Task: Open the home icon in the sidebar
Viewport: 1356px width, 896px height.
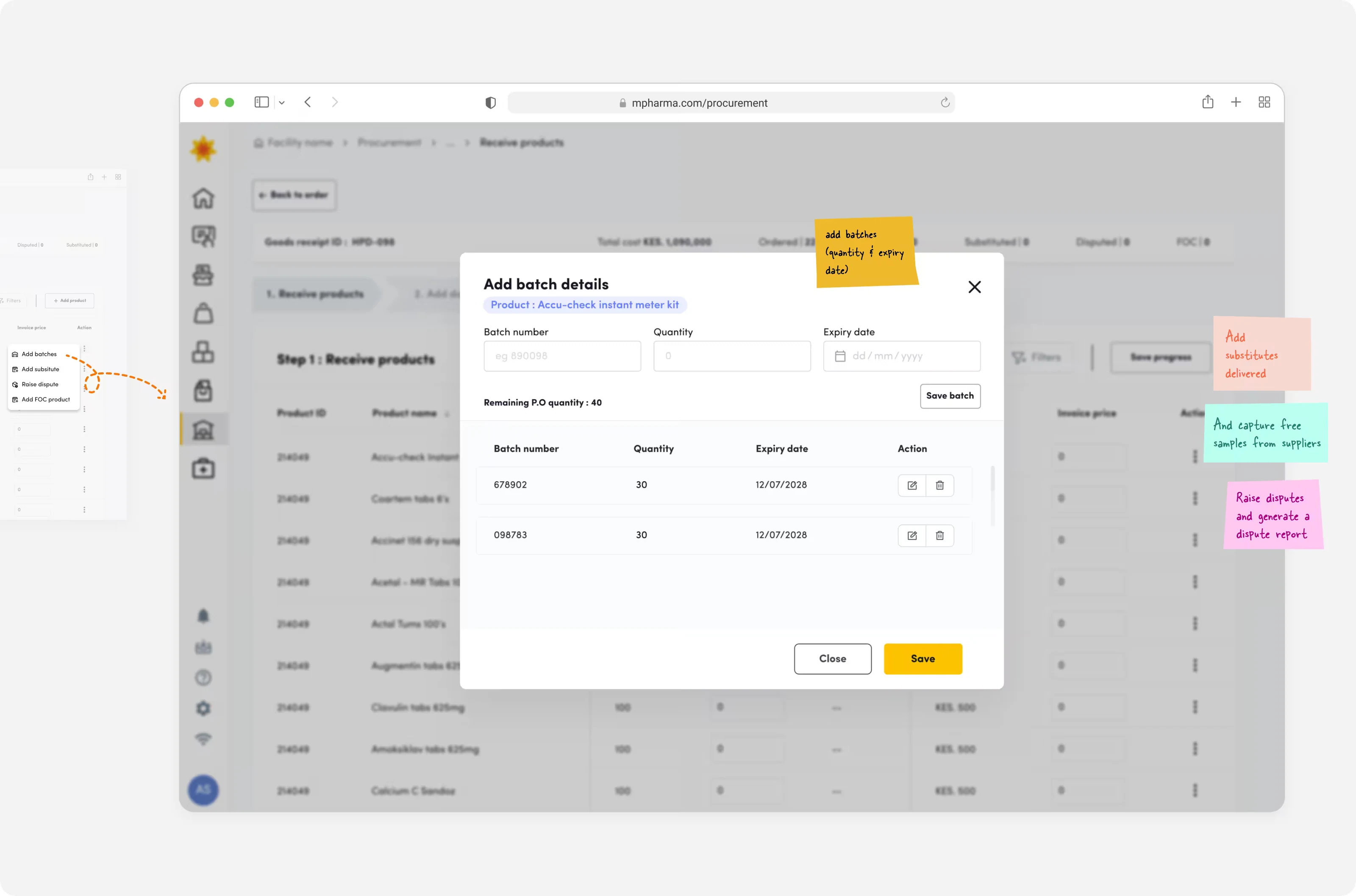Action: coord(203,198)
